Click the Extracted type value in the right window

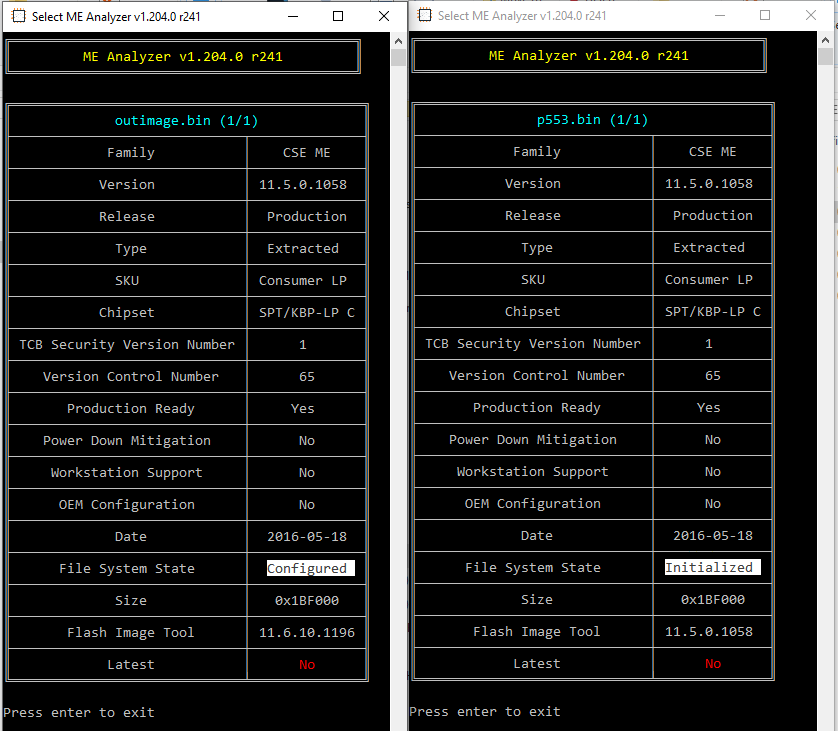709,247
